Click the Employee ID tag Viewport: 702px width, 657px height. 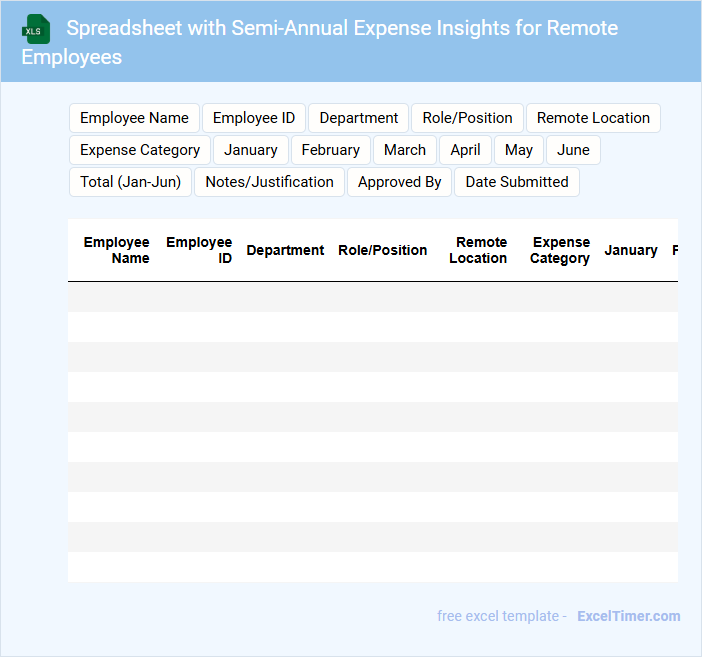254,118
